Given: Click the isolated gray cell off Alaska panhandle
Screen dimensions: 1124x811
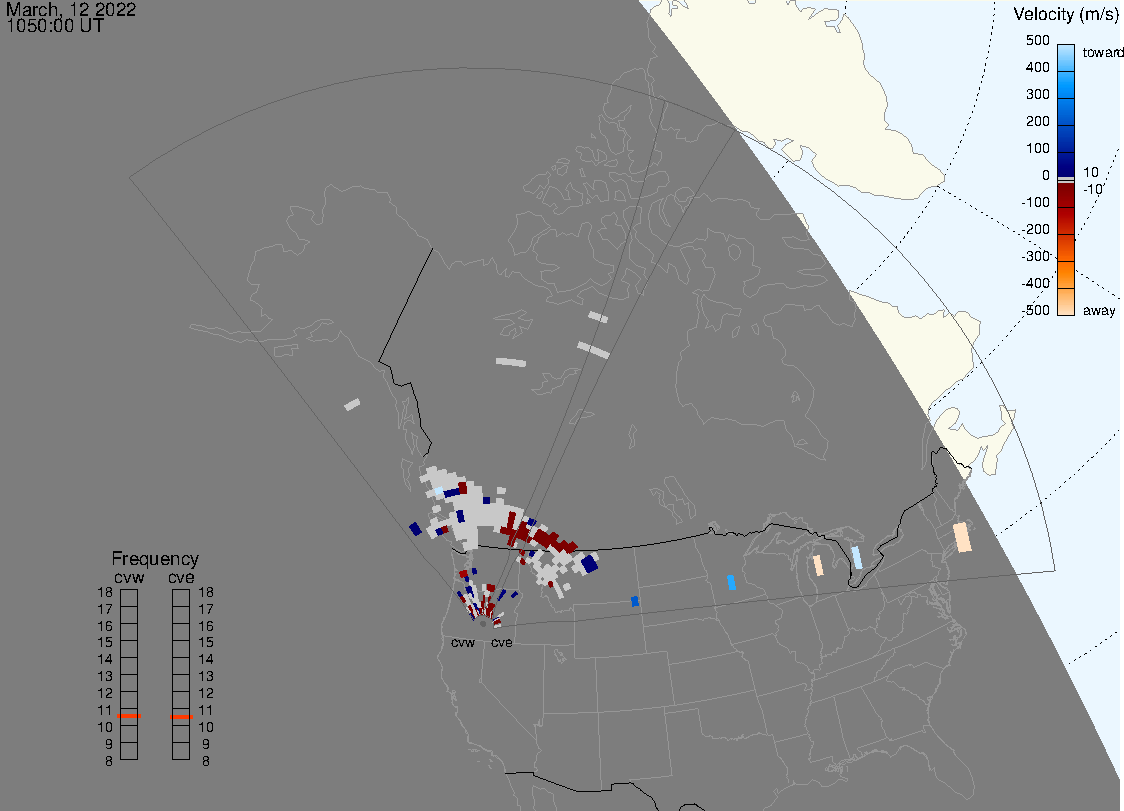Looking at the screenshot, I should coord(352,404).
